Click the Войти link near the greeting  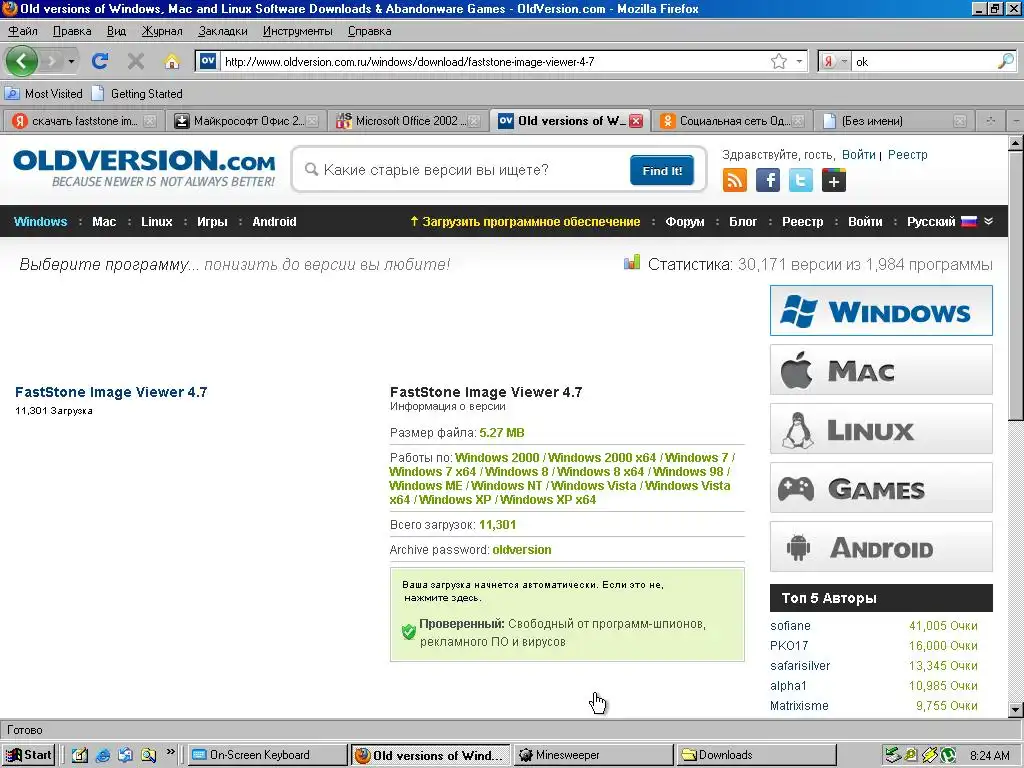(x=858, y=155)
